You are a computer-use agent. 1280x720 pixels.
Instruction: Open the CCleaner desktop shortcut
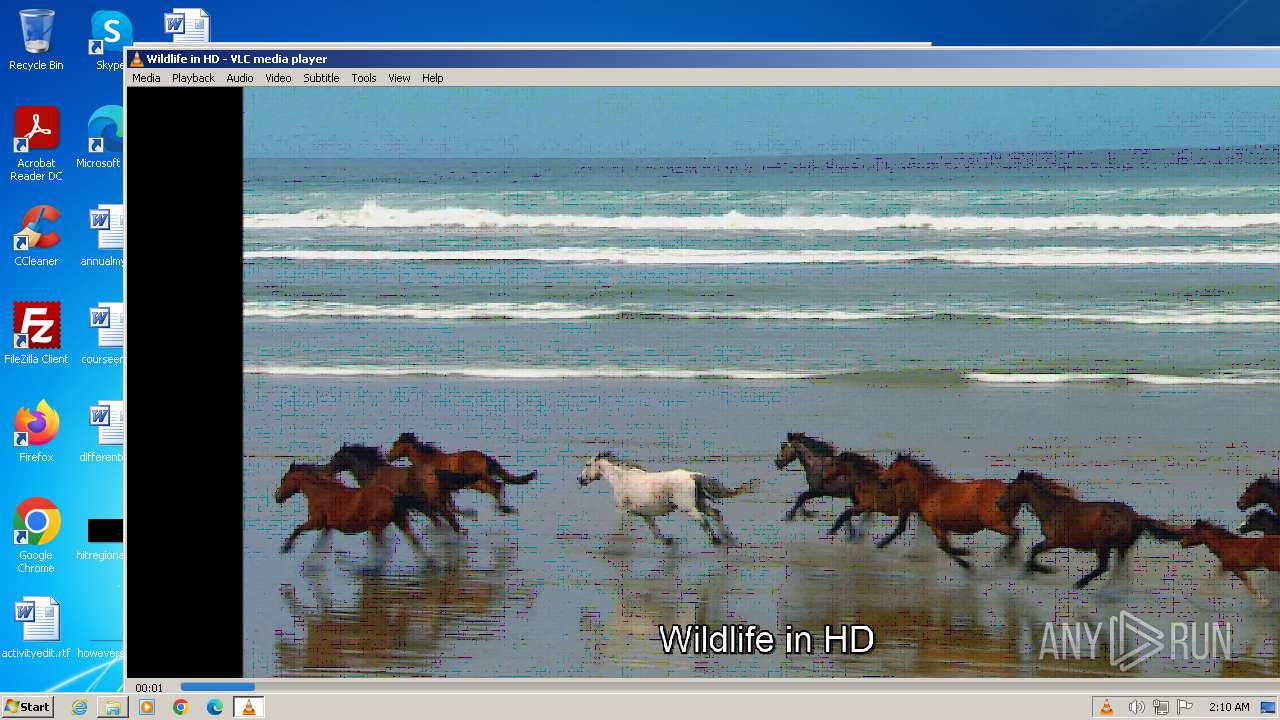point(36,236)
